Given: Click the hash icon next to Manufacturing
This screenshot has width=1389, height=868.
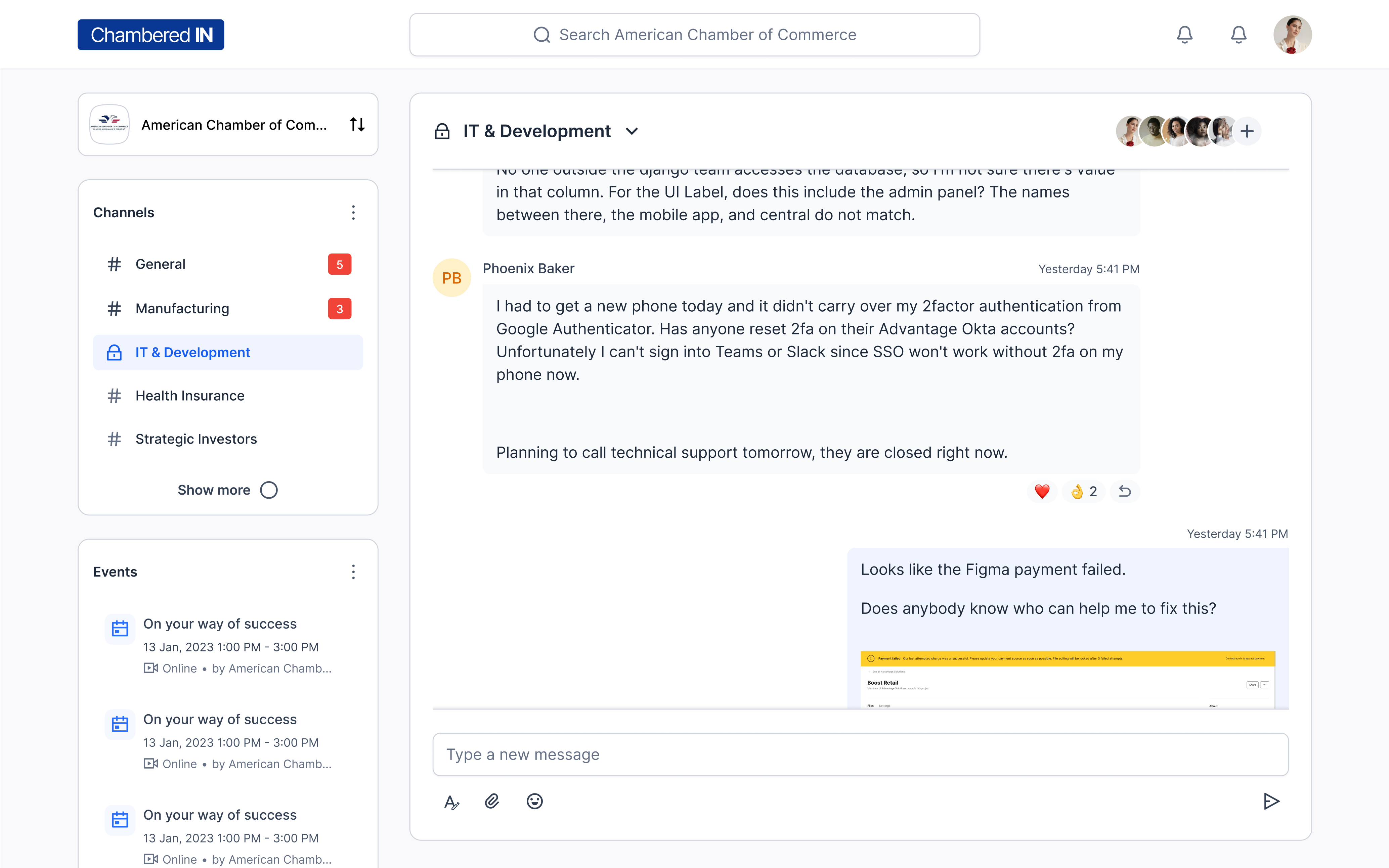Looking at the screenshot, I should [114, 308].
